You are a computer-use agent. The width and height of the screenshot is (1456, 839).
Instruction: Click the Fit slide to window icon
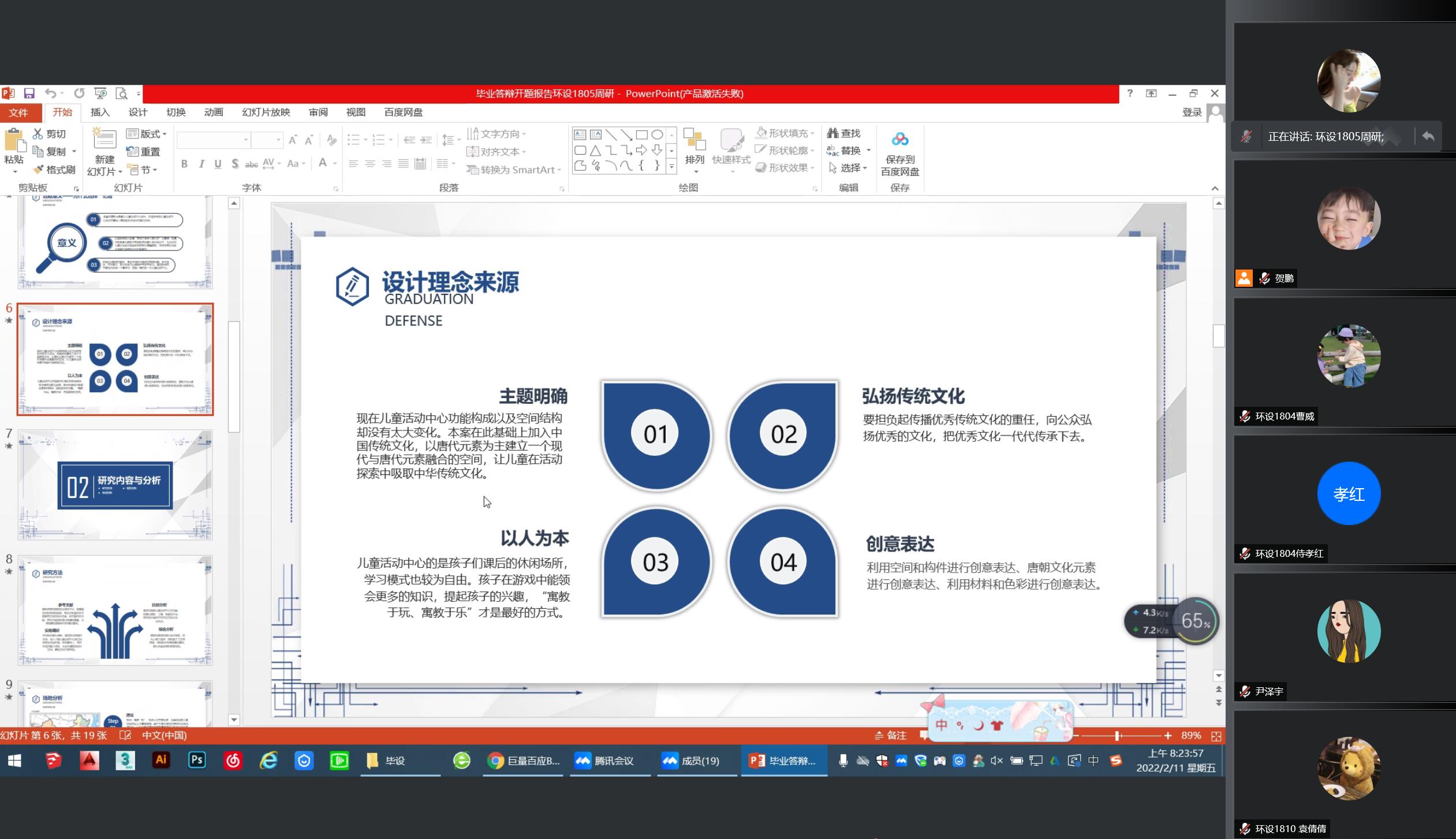(1216, 736)
